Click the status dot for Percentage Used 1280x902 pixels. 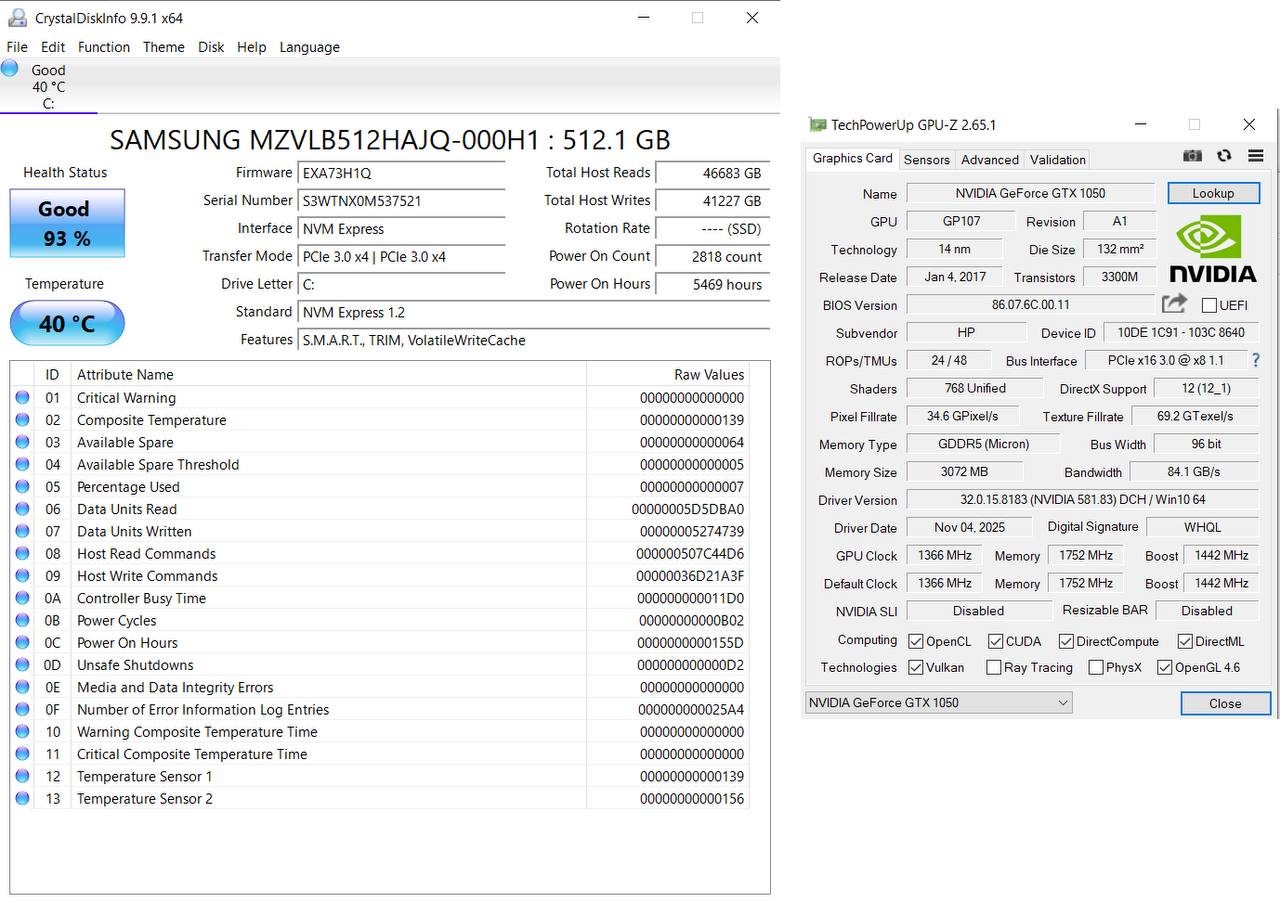point(22,487)
